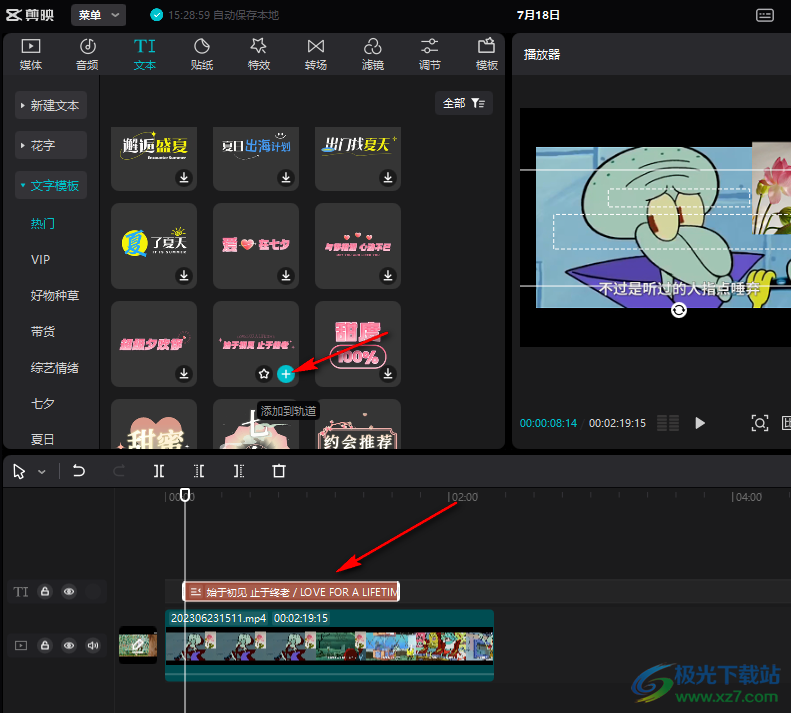791x713 pixels.
Task: Select the 不过是听过的人指点唾弃 subtitle in preview
Action: tap(679, 289)
